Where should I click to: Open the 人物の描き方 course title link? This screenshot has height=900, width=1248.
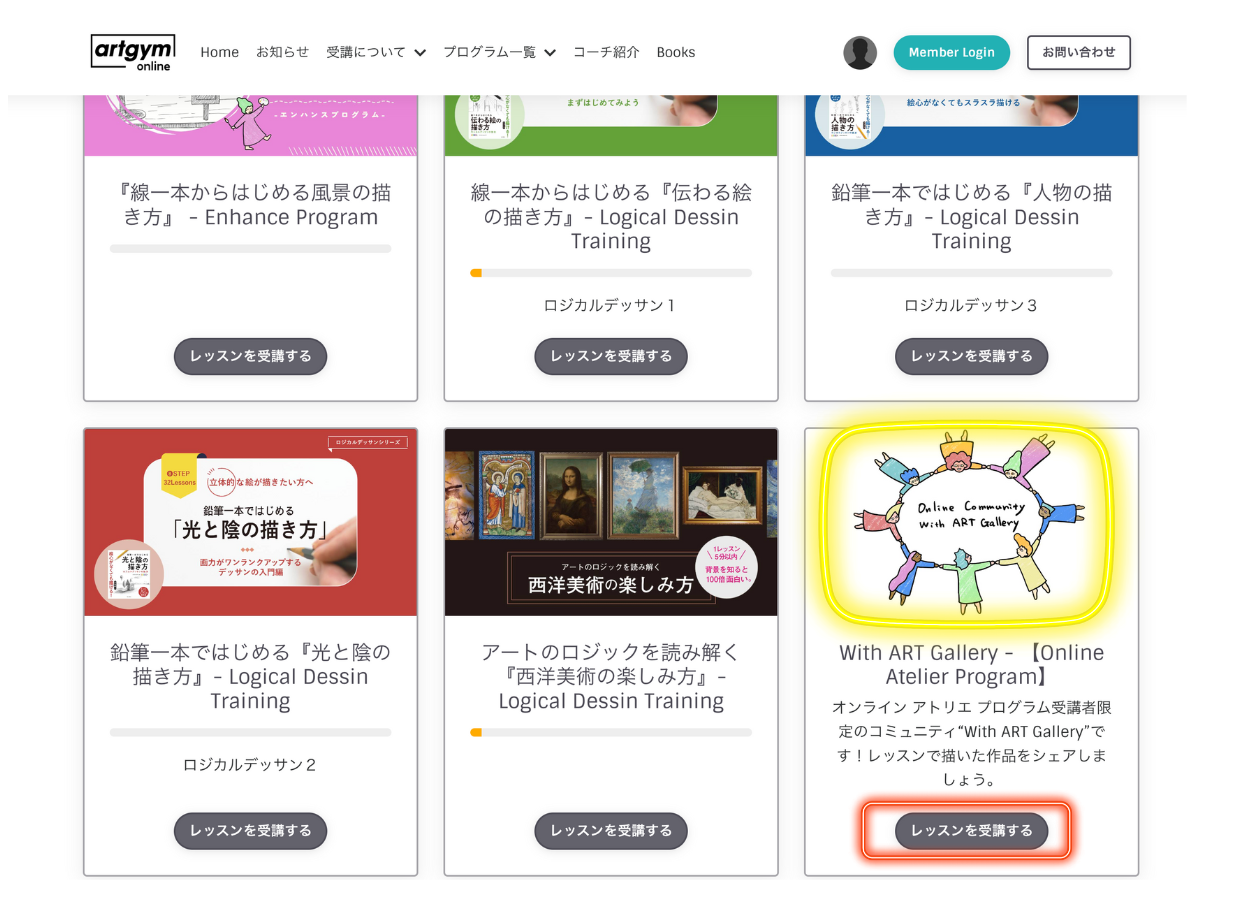pyautogui.click(x=971, y=217)
